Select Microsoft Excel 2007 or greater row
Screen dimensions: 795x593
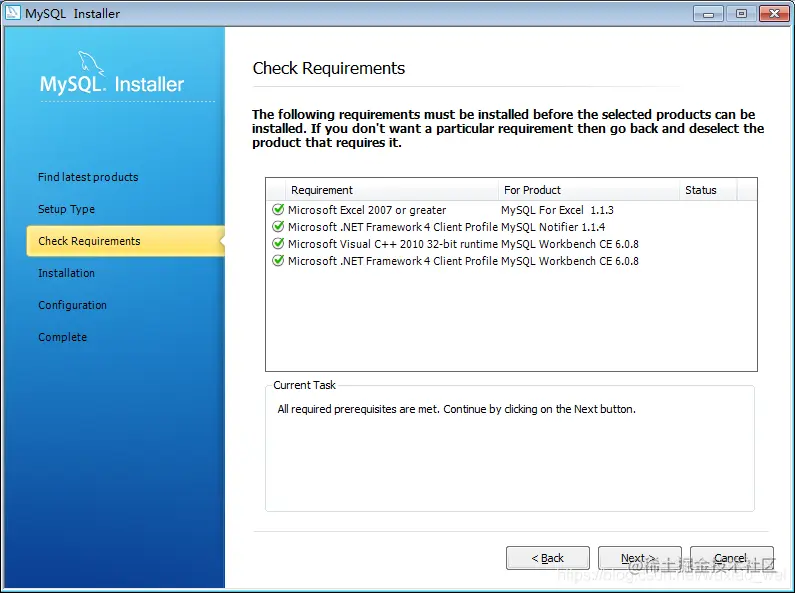click(x=367, y=210)
